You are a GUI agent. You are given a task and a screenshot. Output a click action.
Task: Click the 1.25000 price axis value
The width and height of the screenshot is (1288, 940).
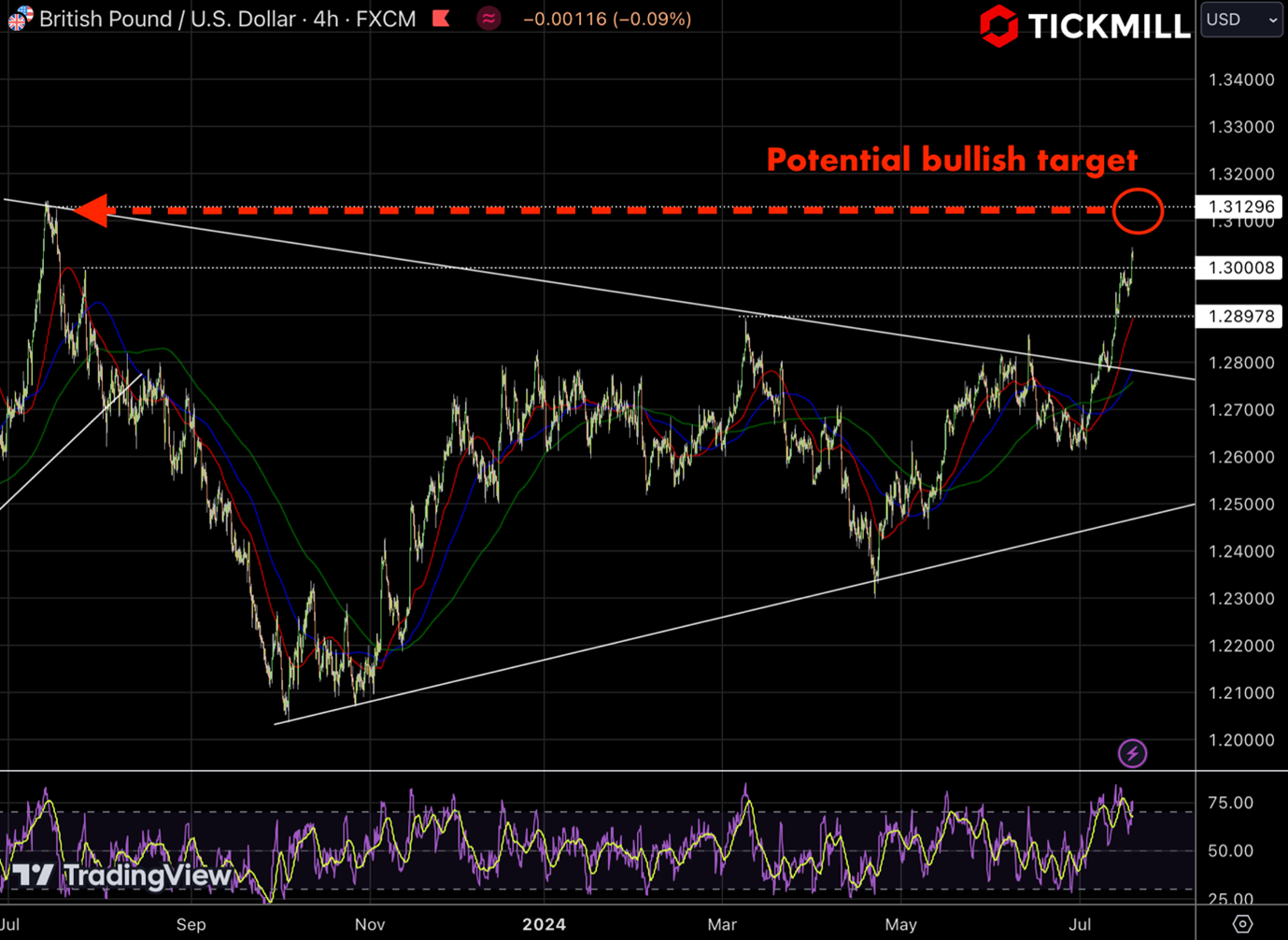[x=1240, y=504]
